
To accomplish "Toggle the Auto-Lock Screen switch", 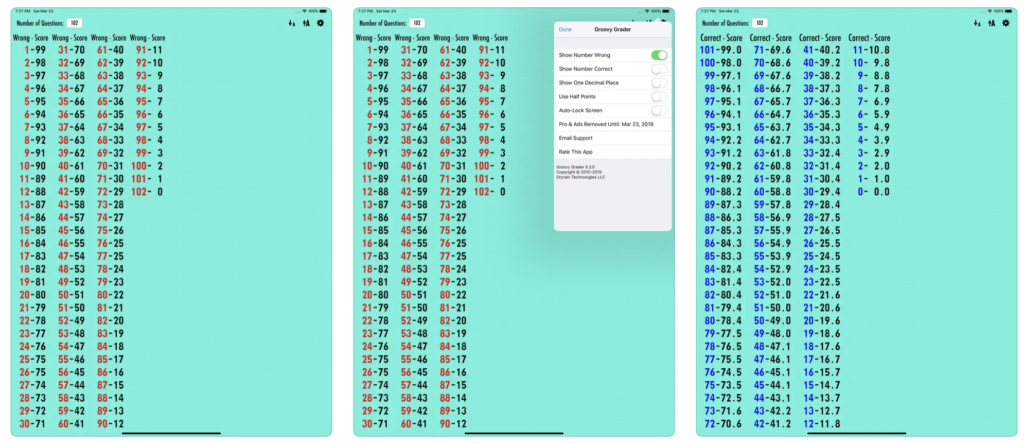I will 659,110.
